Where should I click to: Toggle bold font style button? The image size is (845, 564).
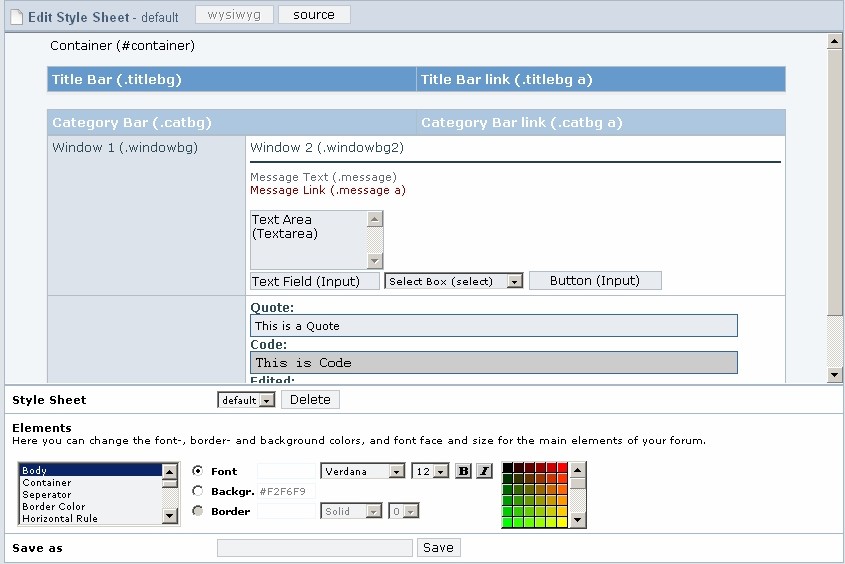click(x=463, y=471)
